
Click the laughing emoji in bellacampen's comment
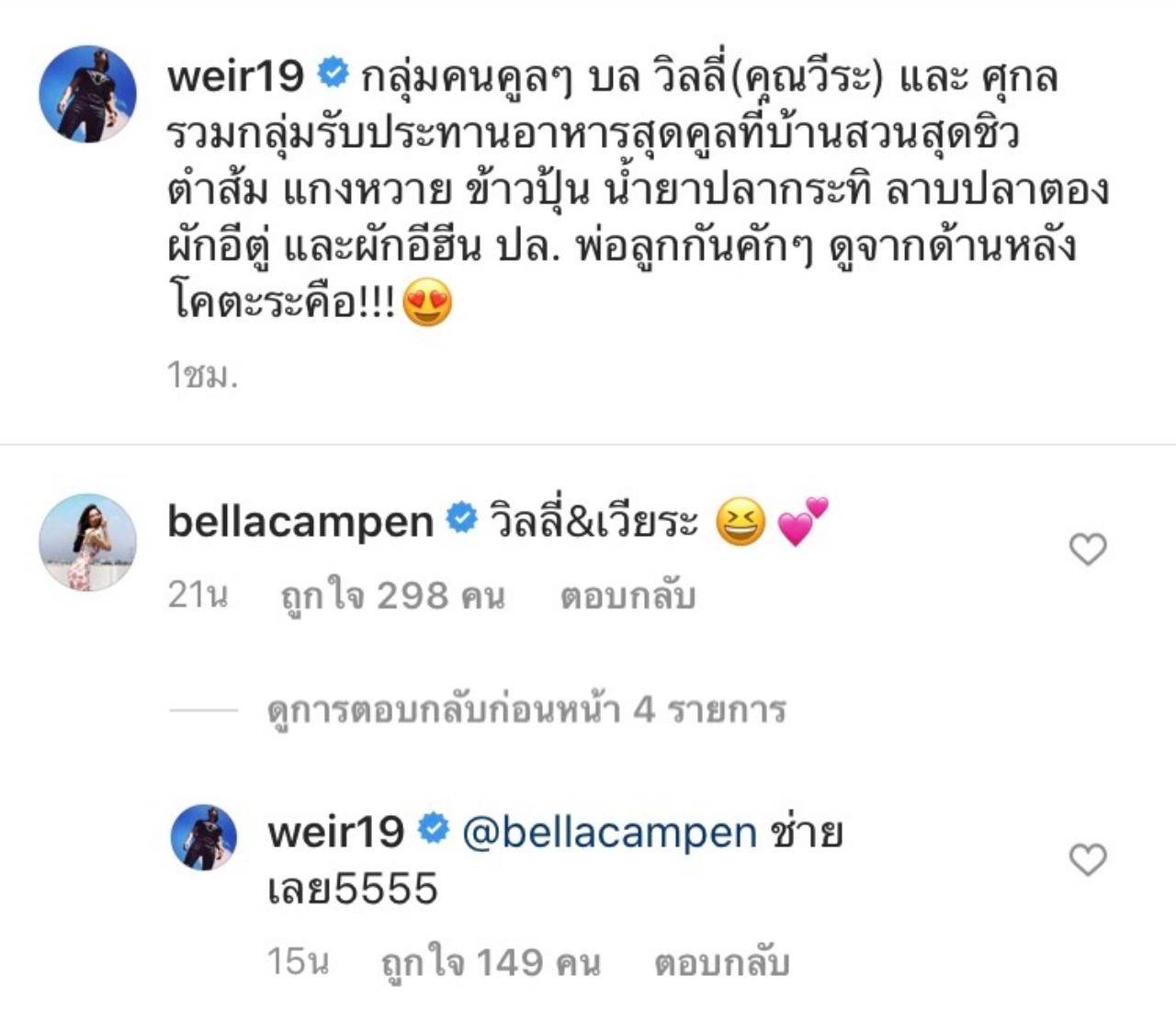click(741, 521)
